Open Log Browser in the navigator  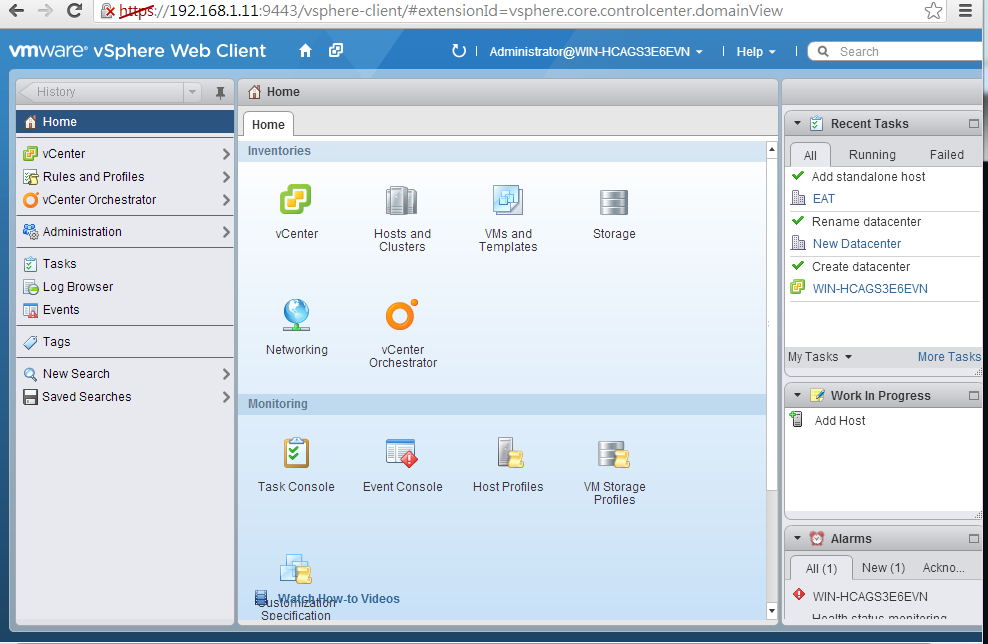pos(125,287)
